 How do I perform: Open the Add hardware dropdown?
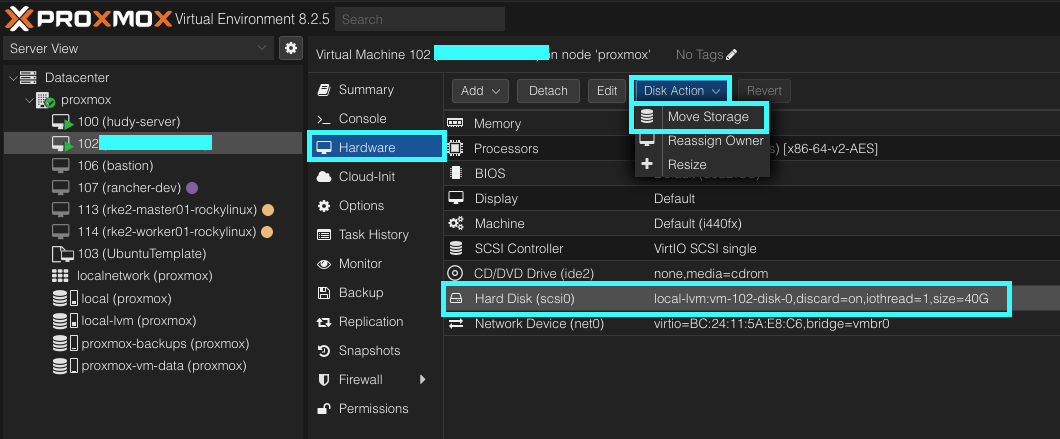coord(481,91)
